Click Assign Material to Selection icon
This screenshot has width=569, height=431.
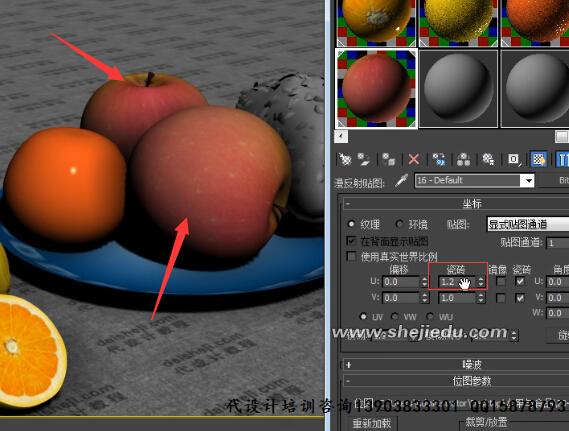point(388,159)
